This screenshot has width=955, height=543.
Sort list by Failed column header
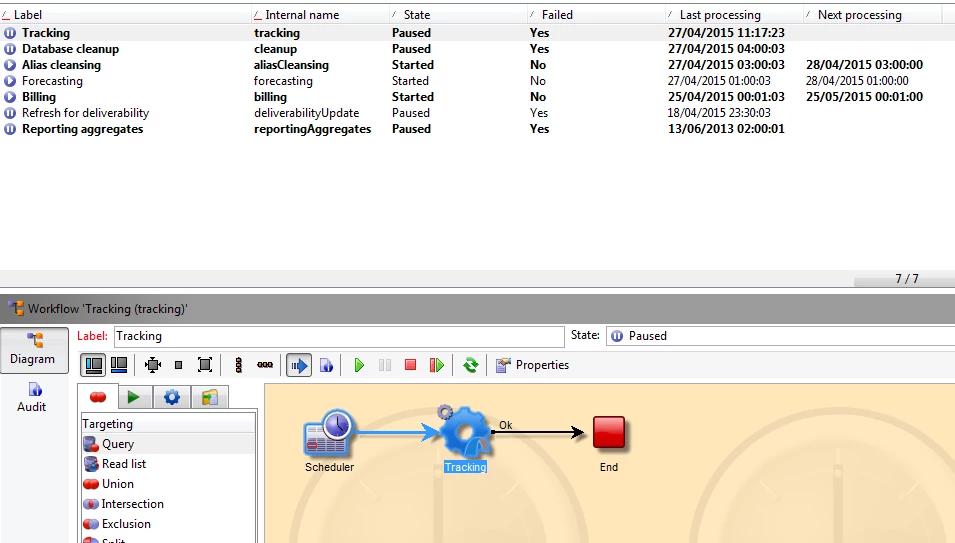point(597,15)
